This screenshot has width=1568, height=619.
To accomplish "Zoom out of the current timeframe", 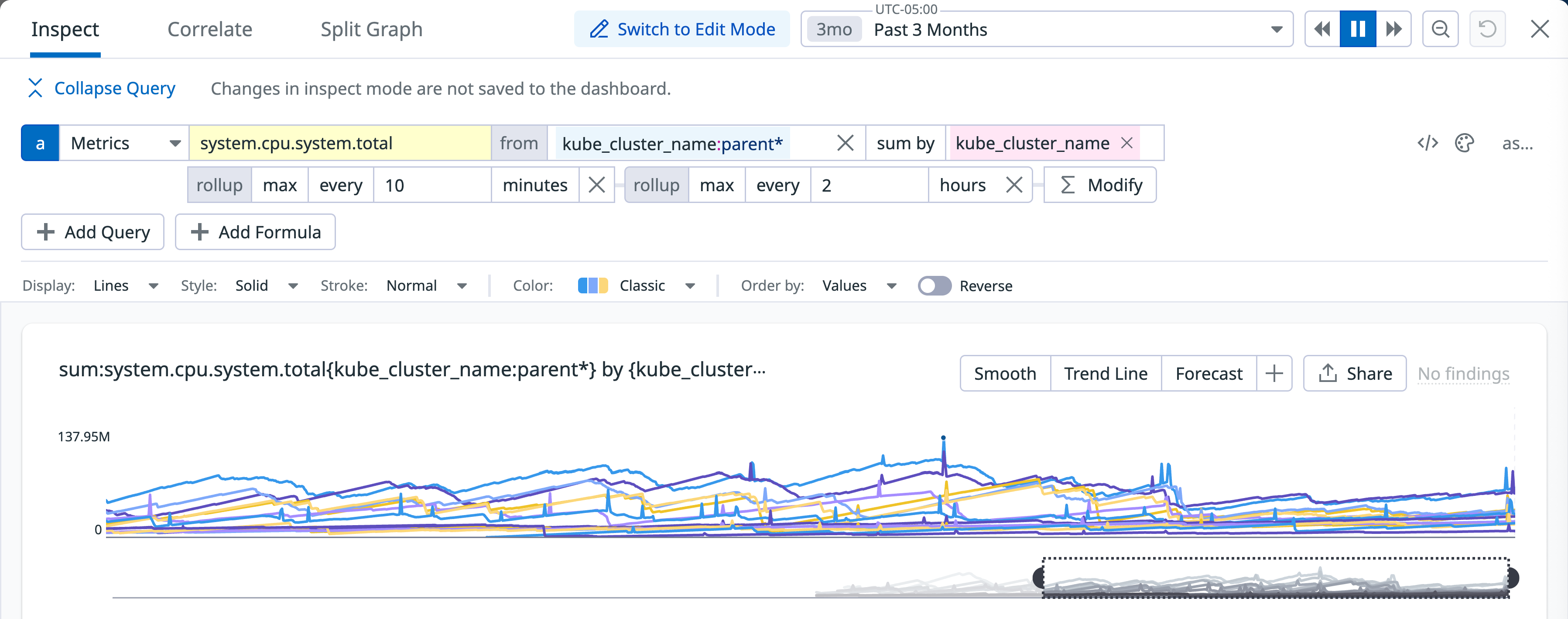I will point(1440,29).
